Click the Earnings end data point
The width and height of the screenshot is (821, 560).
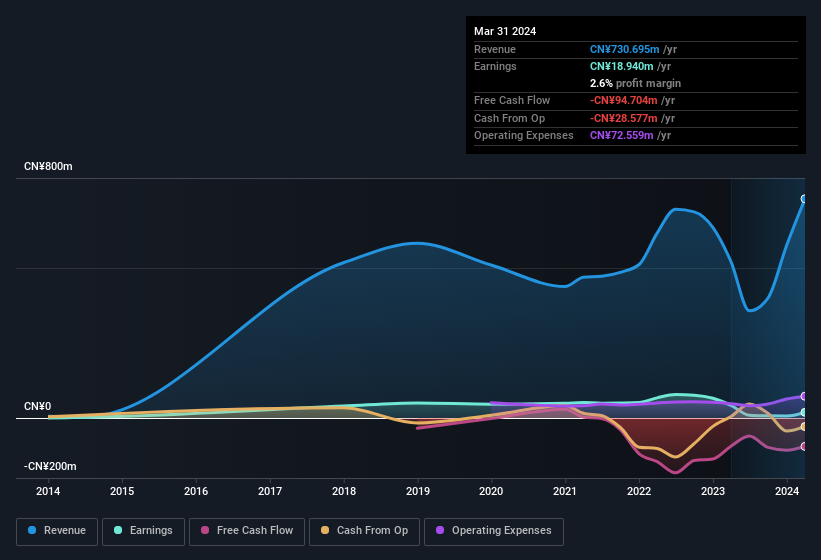pyautogui.click(x=804, y=412)
